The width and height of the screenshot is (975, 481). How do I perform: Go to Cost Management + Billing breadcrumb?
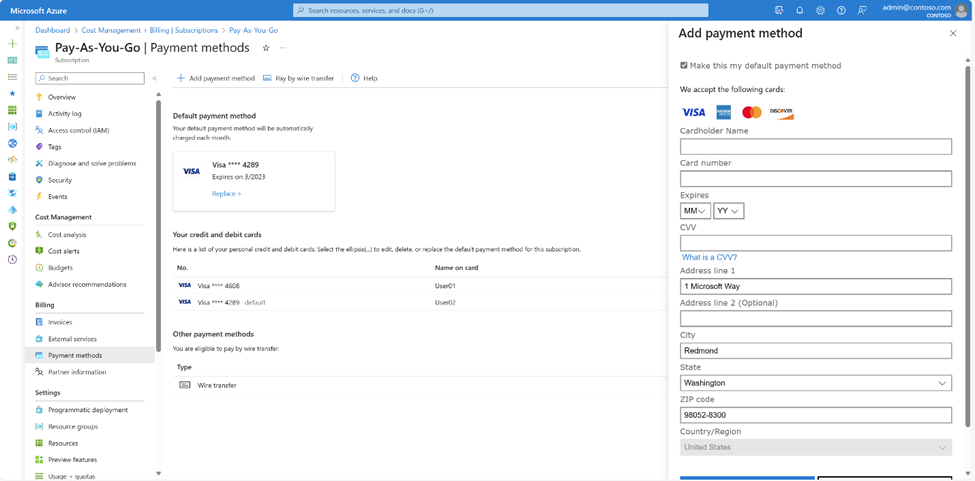147,30
